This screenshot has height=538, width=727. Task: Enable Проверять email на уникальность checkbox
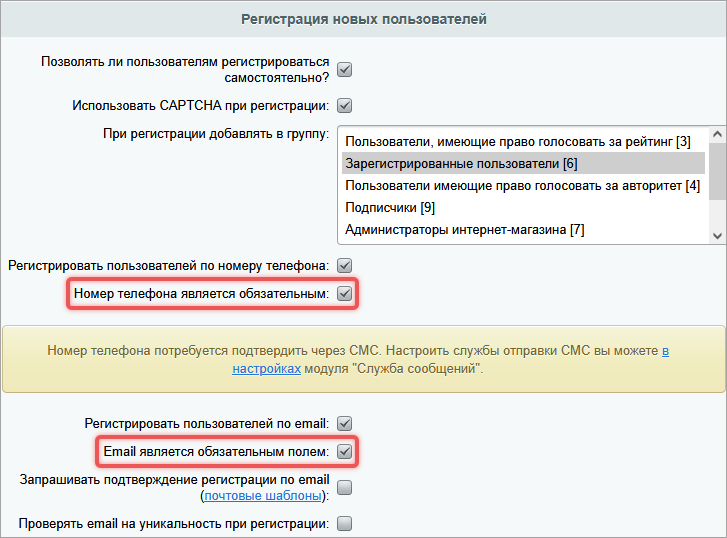344,523
